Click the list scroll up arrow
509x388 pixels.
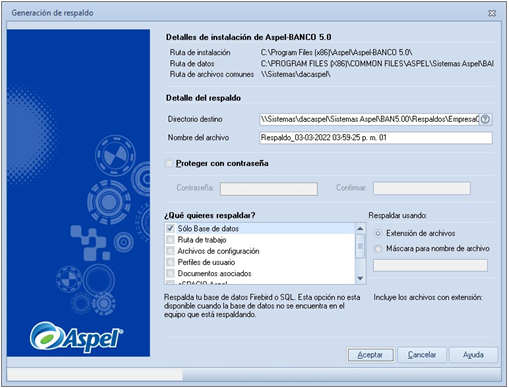(360, 229)
